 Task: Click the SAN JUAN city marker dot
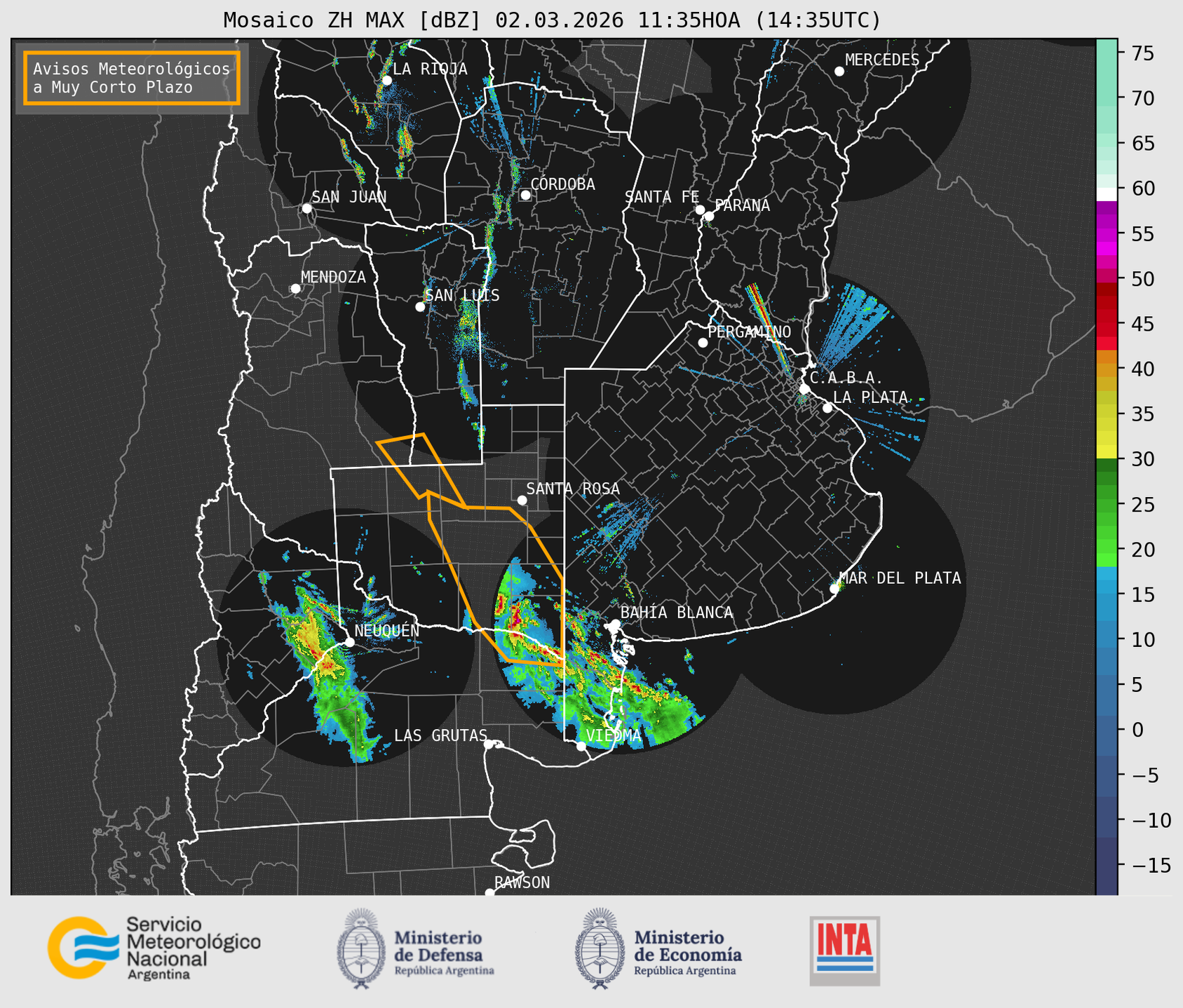point(306,208)
